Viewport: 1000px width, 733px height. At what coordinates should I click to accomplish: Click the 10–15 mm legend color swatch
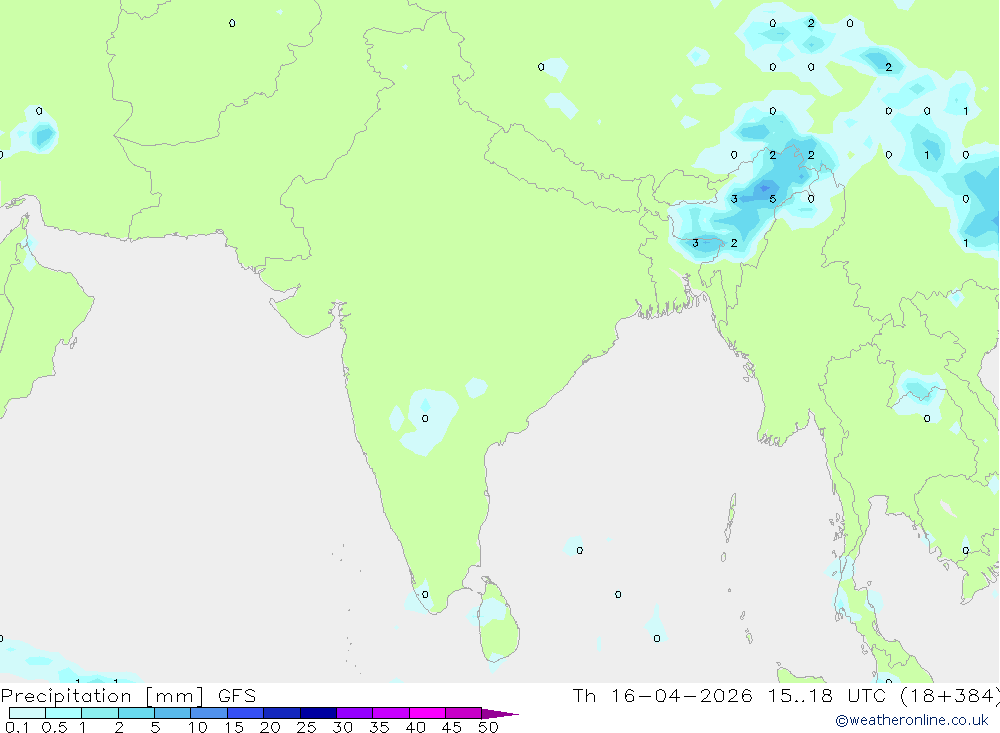pos(209,713)
